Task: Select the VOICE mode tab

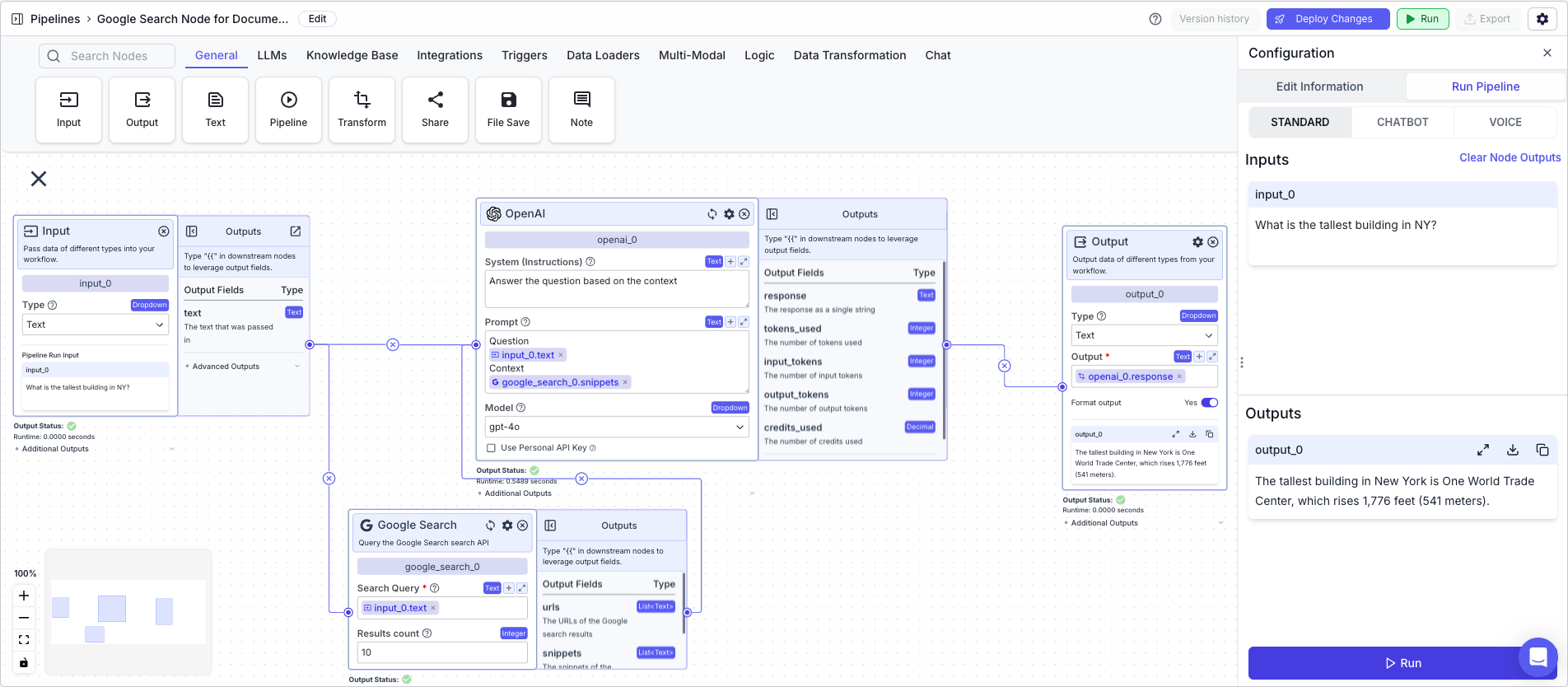Action: click(x=1505, y=122)
